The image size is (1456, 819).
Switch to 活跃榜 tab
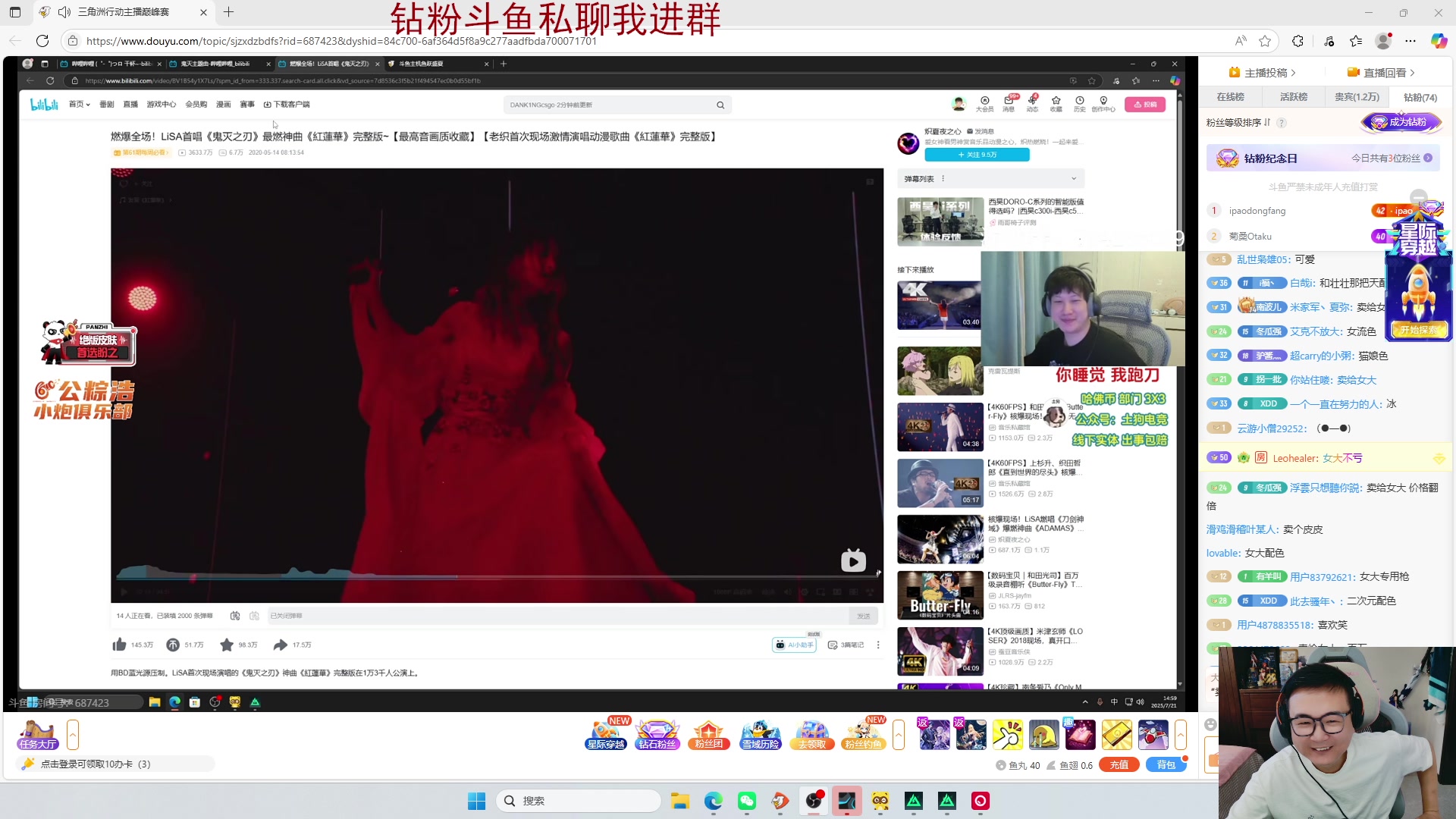(x=1294, y=97)
